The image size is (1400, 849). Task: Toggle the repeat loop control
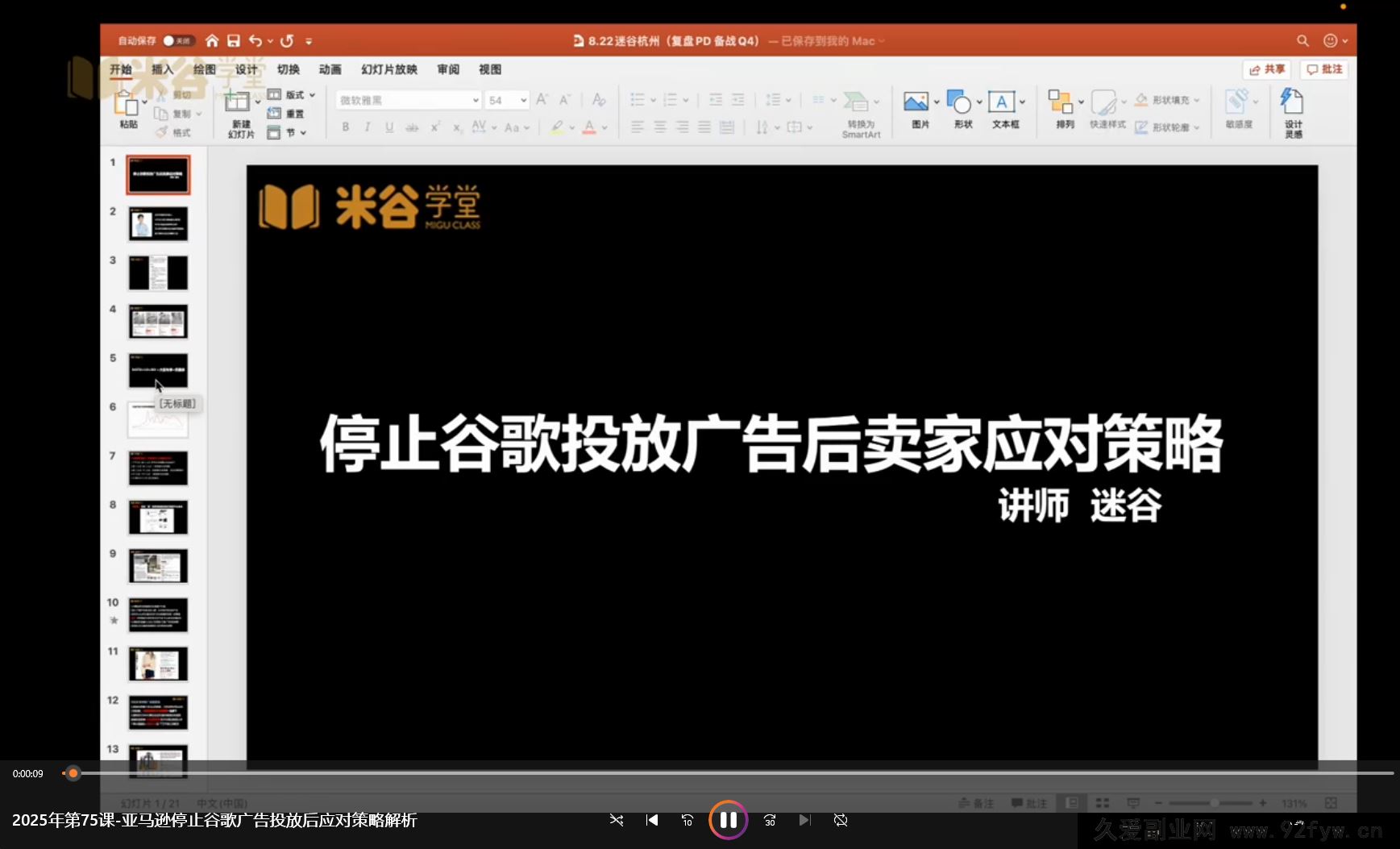[841, 820]
